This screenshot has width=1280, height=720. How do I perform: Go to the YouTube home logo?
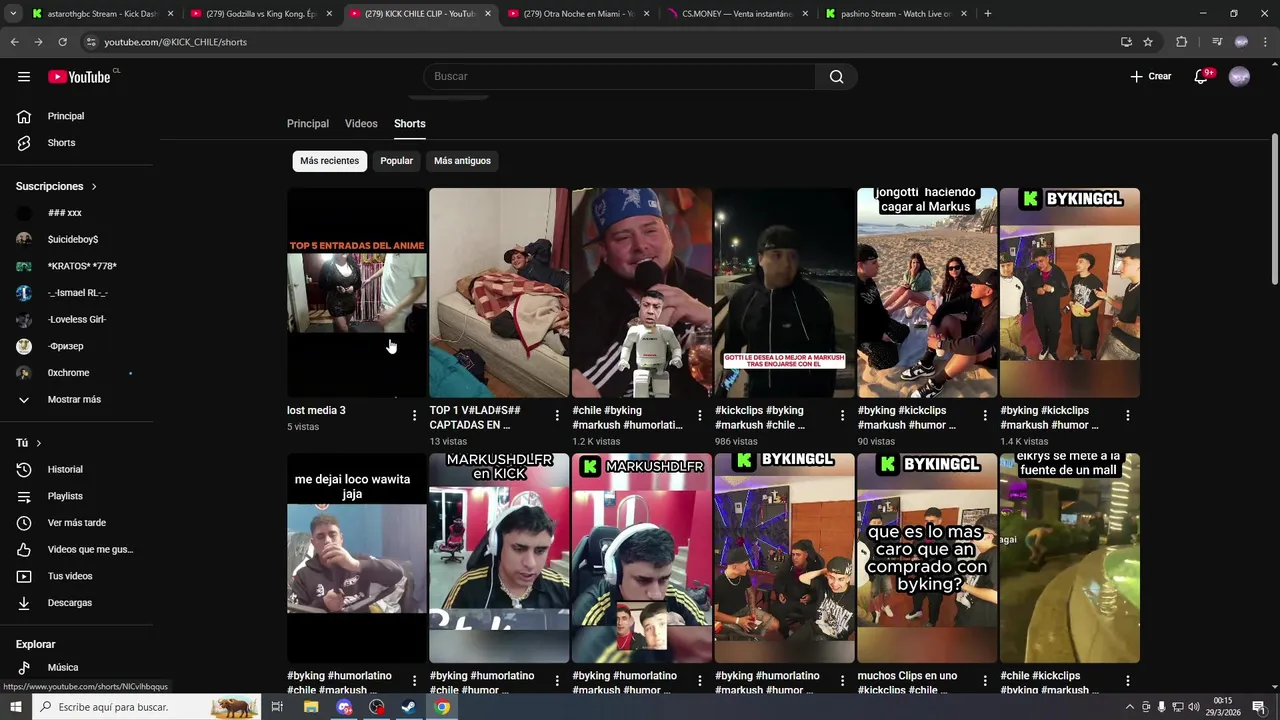coord(79,77)
